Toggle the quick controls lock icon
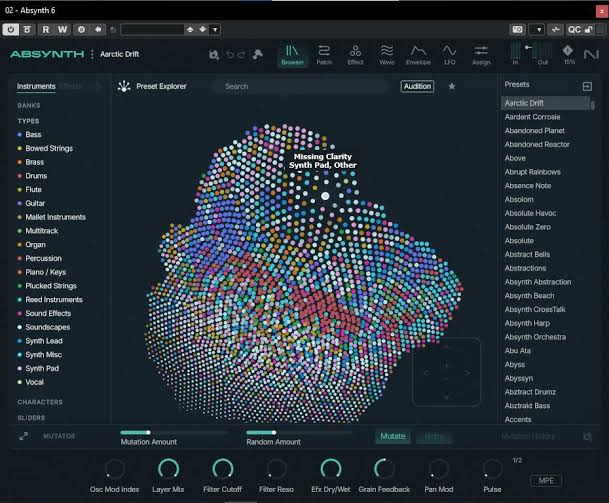The height and width of the screenshot is (503, 609). pos(589,30)
